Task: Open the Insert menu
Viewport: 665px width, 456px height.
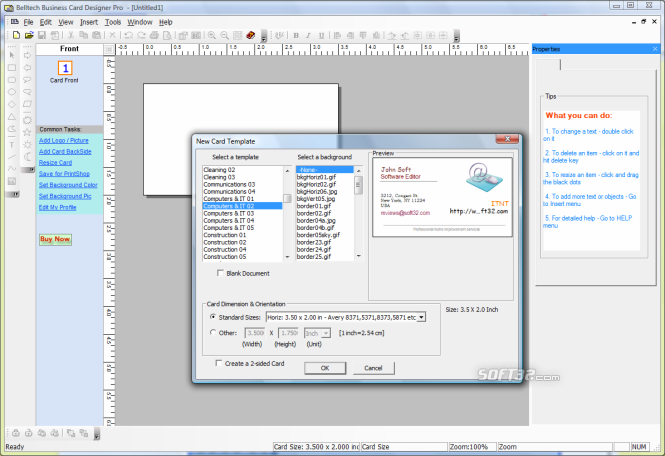Action: coord(89,22)
